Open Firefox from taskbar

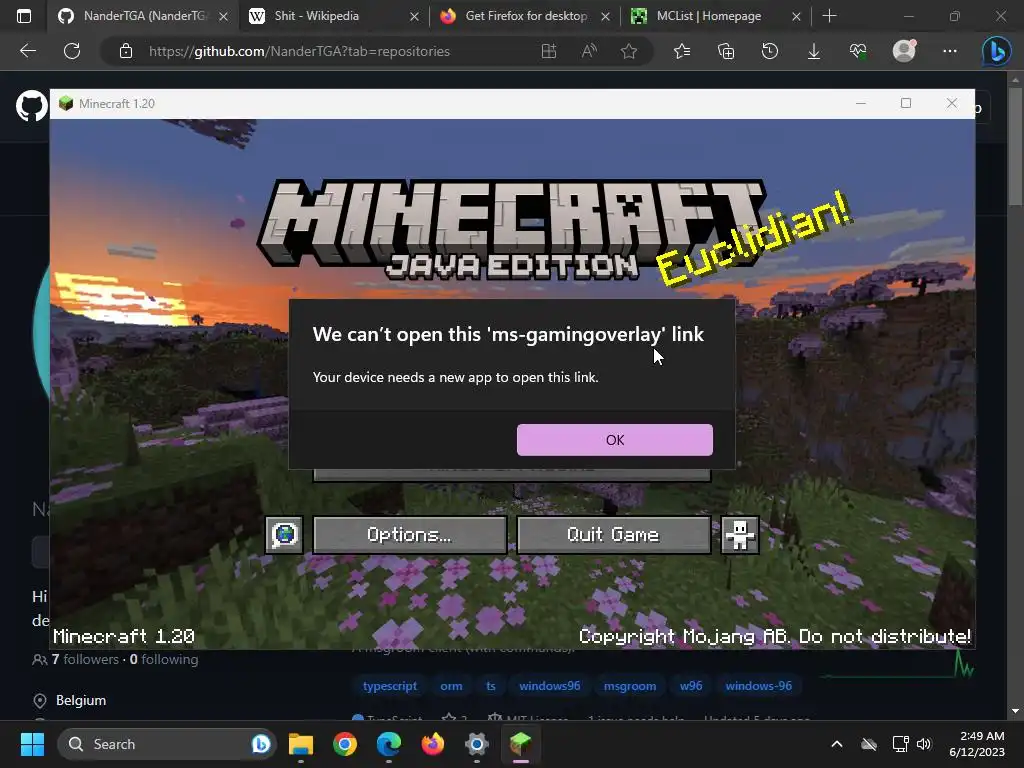click(432, 744)
